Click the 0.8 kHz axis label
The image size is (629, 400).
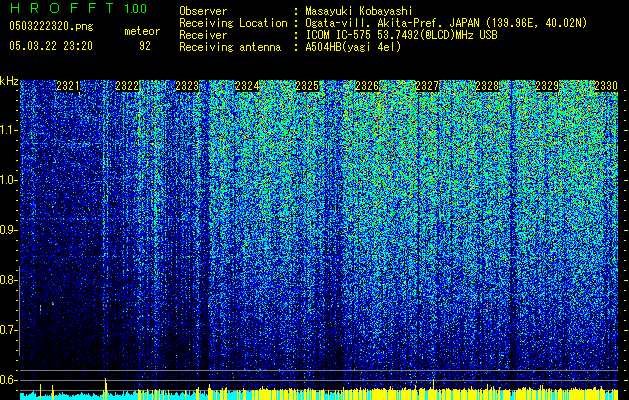click(7, 280)
